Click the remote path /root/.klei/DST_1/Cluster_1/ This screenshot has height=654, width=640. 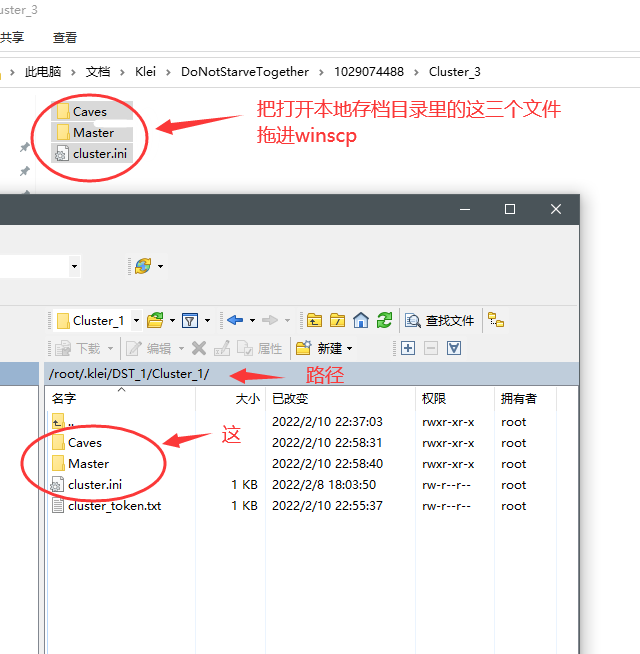tap(129, 374)
